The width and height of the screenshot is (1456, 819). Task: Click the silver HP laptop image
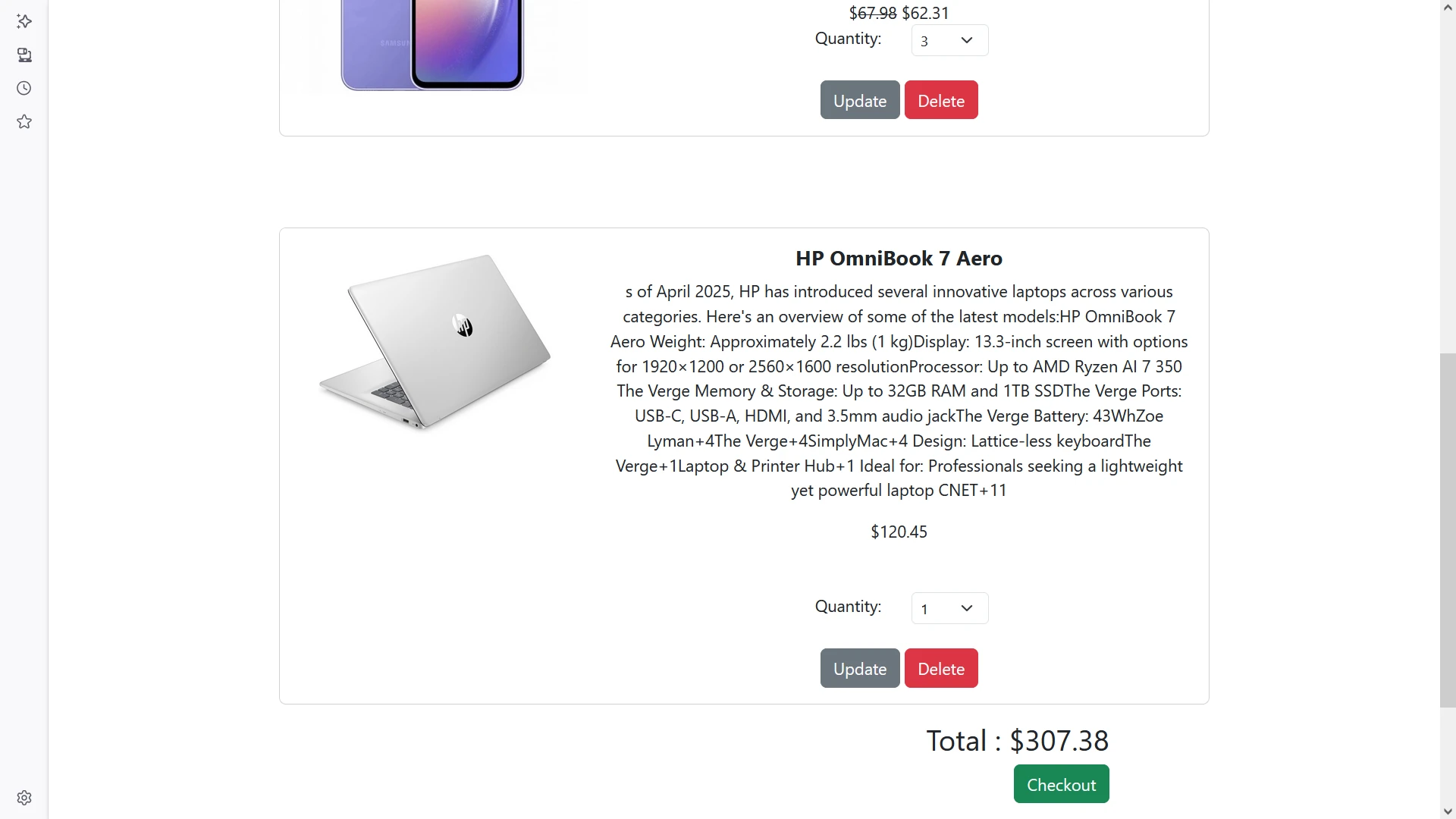(x=435, y=342)
